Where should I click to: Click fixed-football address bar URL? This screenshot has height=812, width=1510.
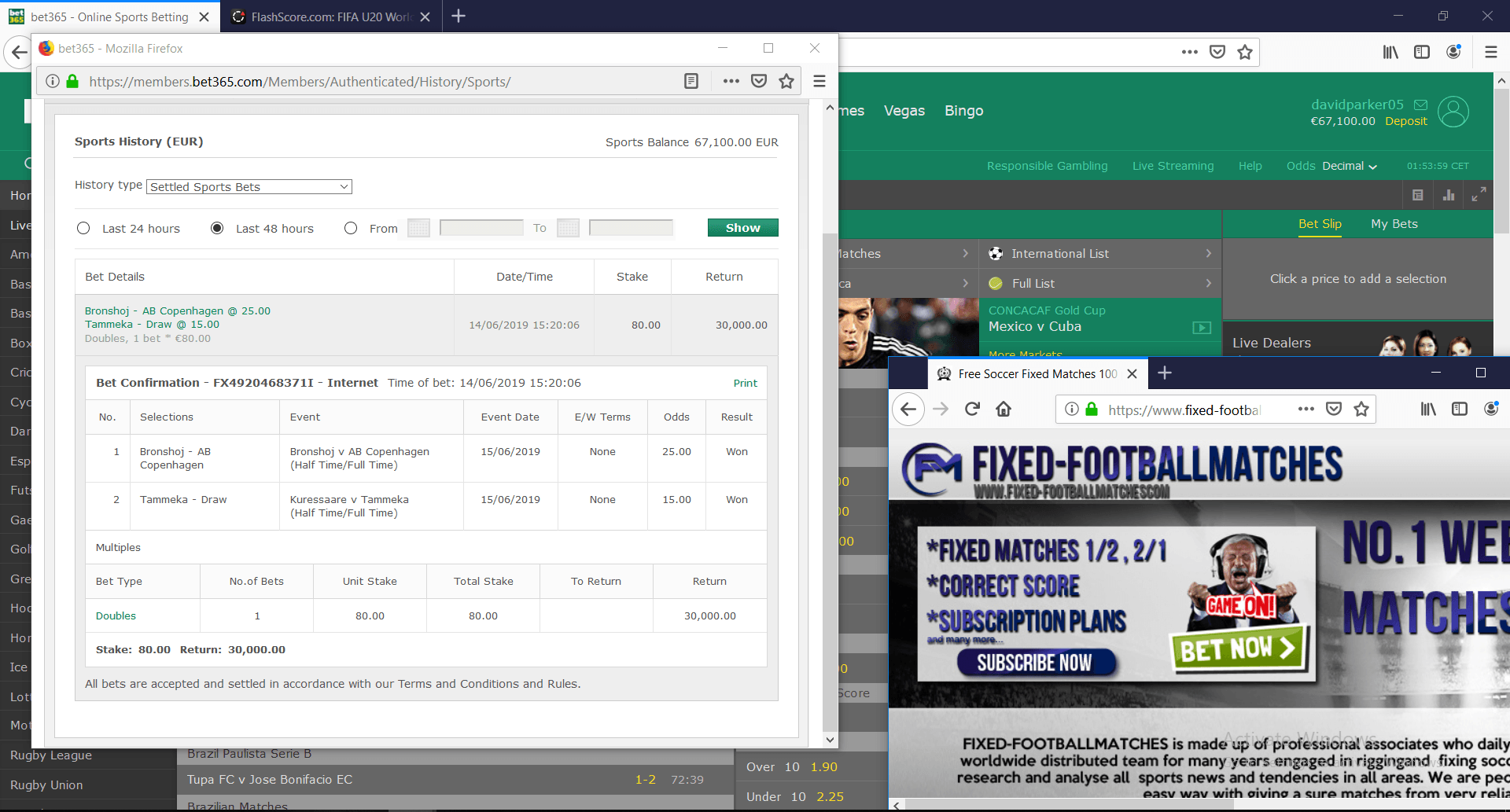[1184, 410]
